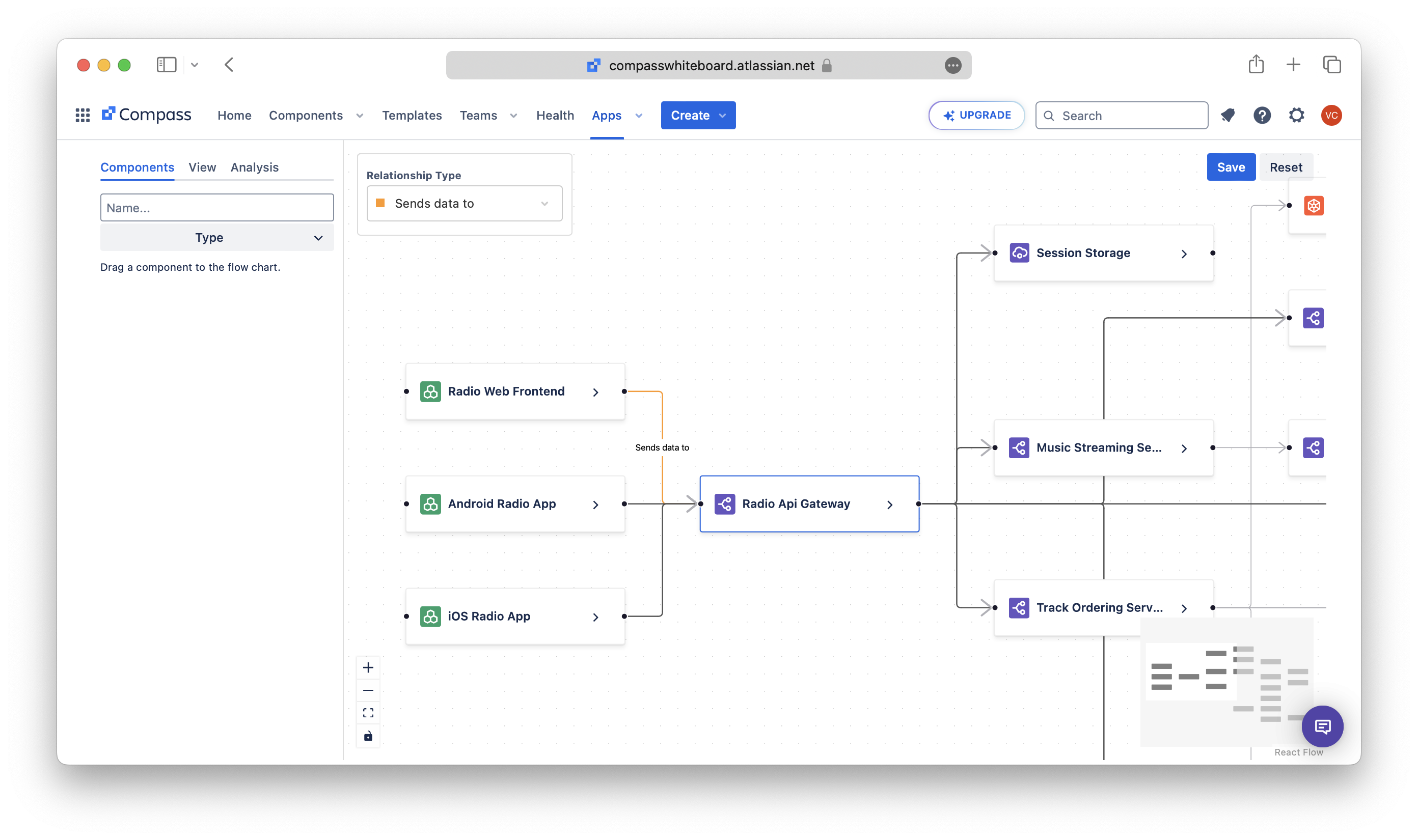Click the zoom in plus control
Image resolution: width=1418 pixels, height=840 pixels.
pos(368,668)
